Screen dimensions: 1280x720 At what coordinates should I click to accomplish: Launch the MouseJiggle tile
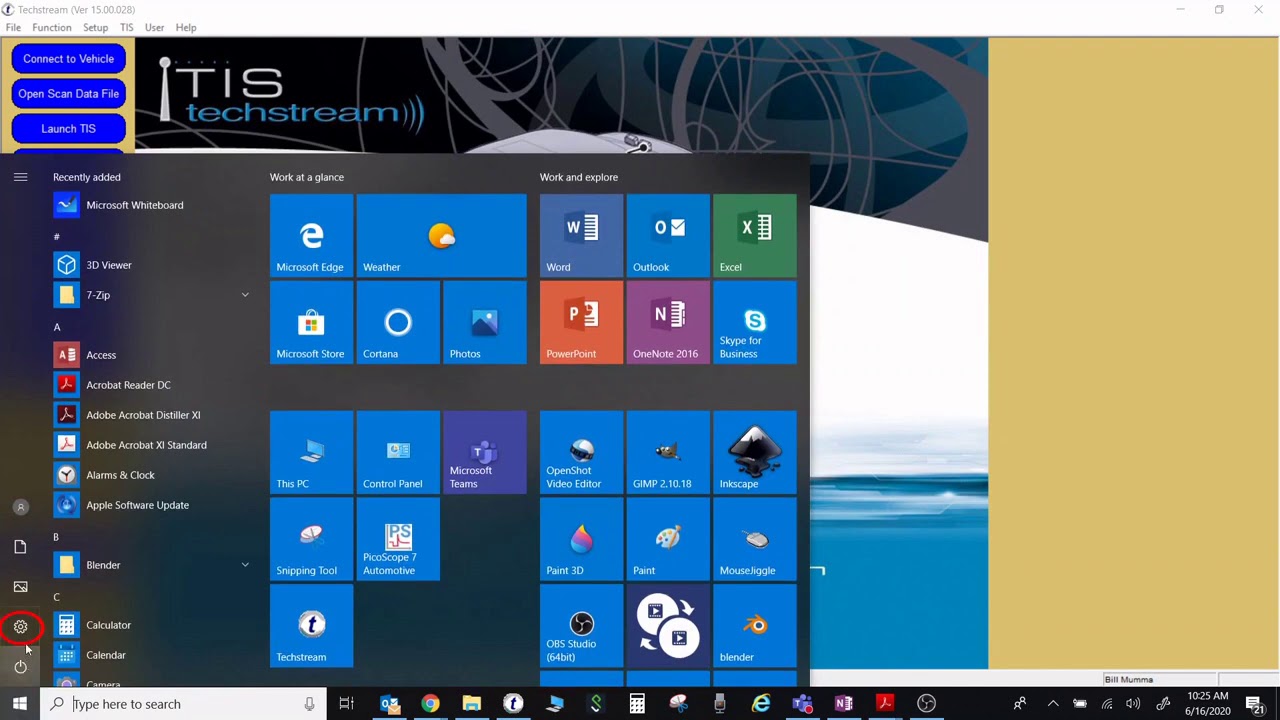[x=755, y=539]
